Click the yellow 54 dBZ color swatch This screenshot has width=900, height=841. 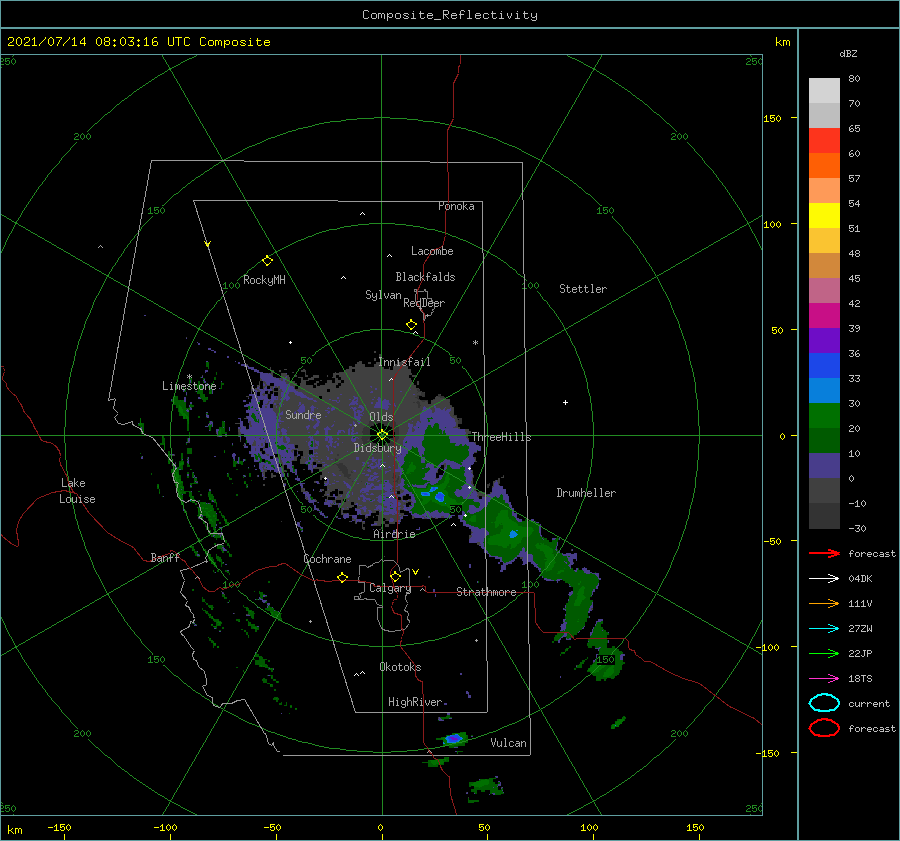(824, 215)
